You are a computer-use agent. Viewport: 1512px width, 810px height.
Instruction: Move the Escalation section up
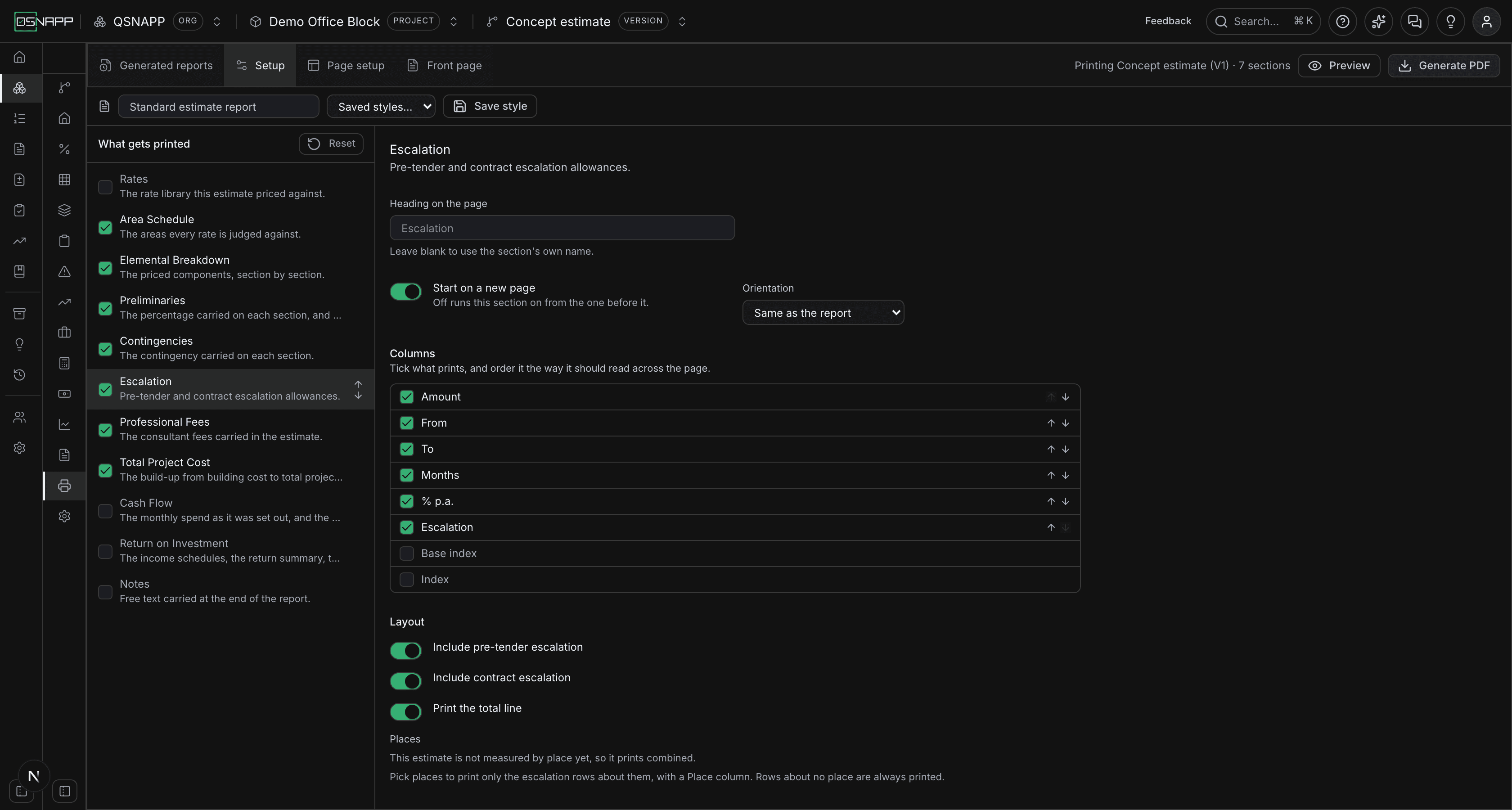(x=358, y=383)
